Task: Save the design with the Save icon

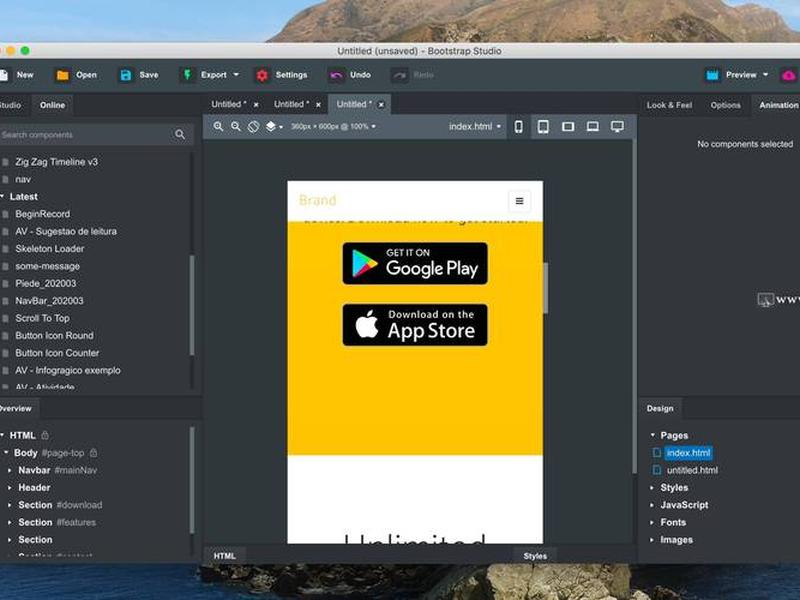Action: tap(126, 75)
